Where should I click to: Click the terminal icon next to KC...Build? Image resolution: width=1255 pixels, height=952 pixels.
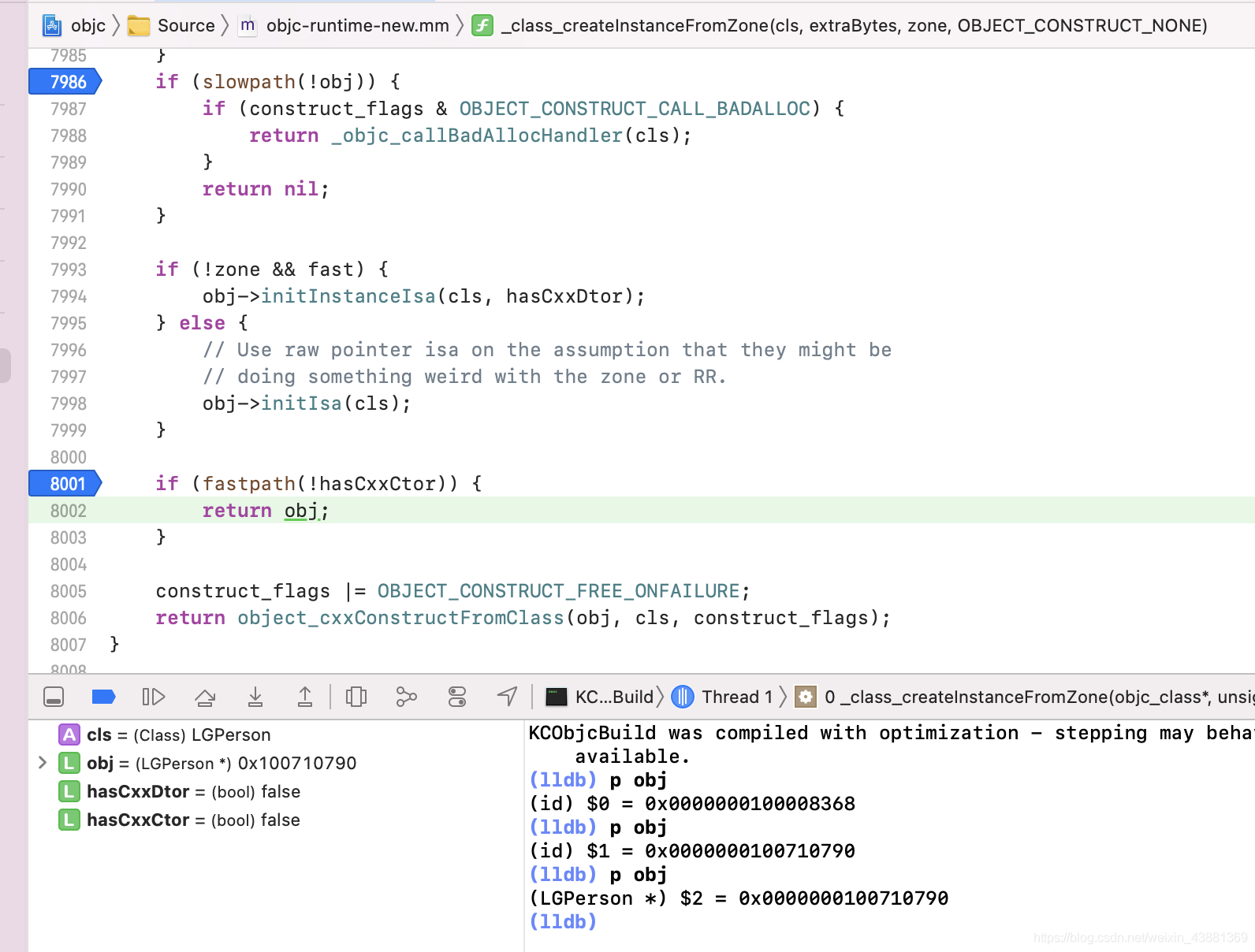click(x=557, y=697)
